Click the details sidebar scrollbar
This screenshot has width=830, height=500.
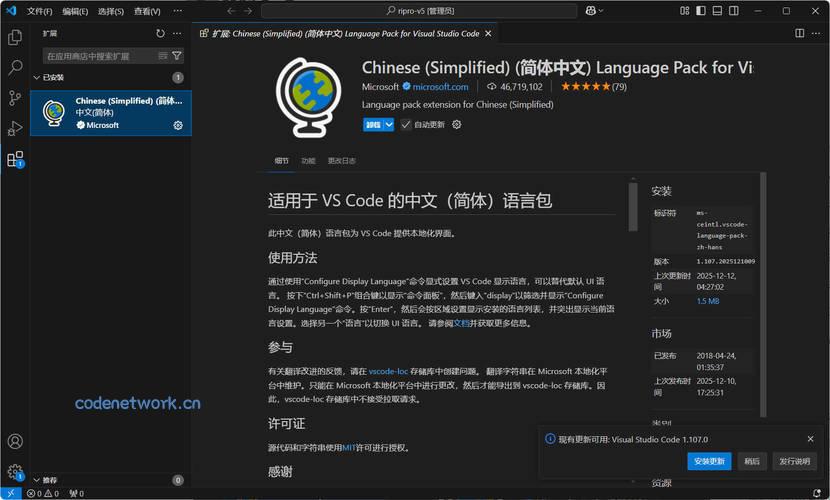pos(763,295)
